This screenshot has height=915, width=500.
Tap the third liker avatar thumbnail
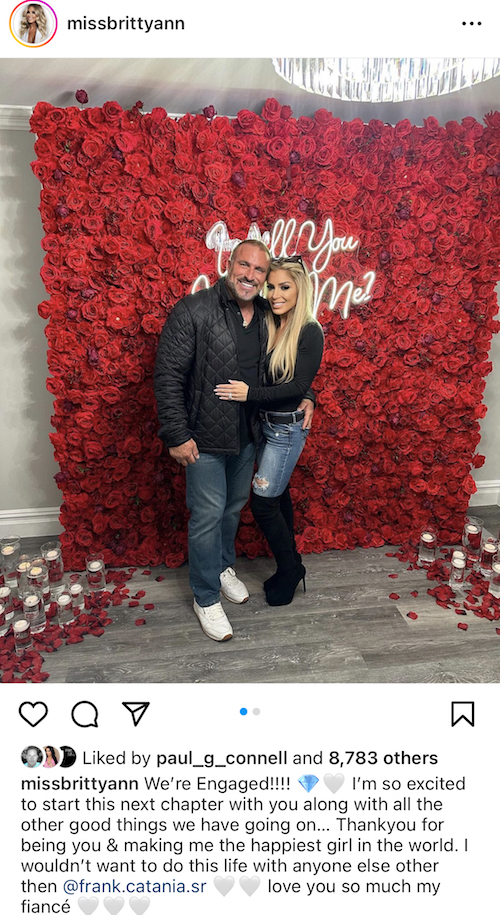click(67, 757)
